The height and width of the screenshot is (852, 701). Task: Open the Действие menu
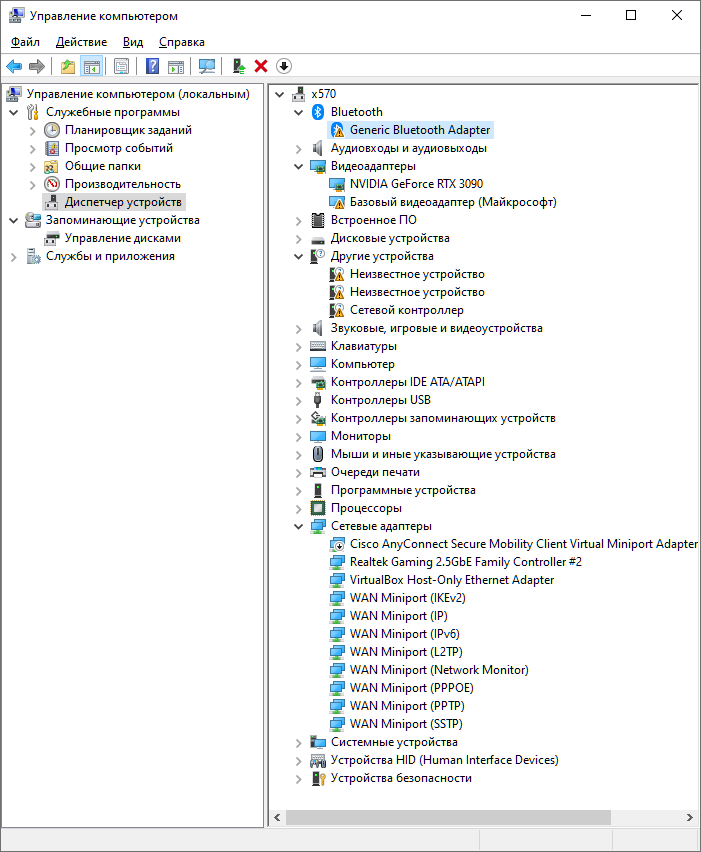click(x=82, y=42)
